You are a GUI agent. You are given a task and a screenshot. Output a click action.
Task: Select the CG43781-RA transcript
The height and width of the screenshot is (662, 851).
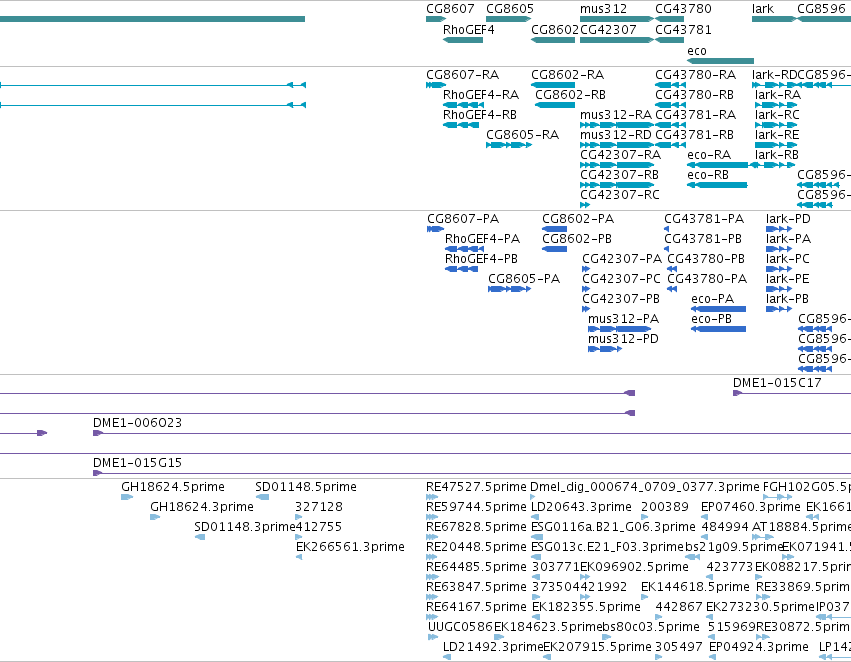coord(670,125)
